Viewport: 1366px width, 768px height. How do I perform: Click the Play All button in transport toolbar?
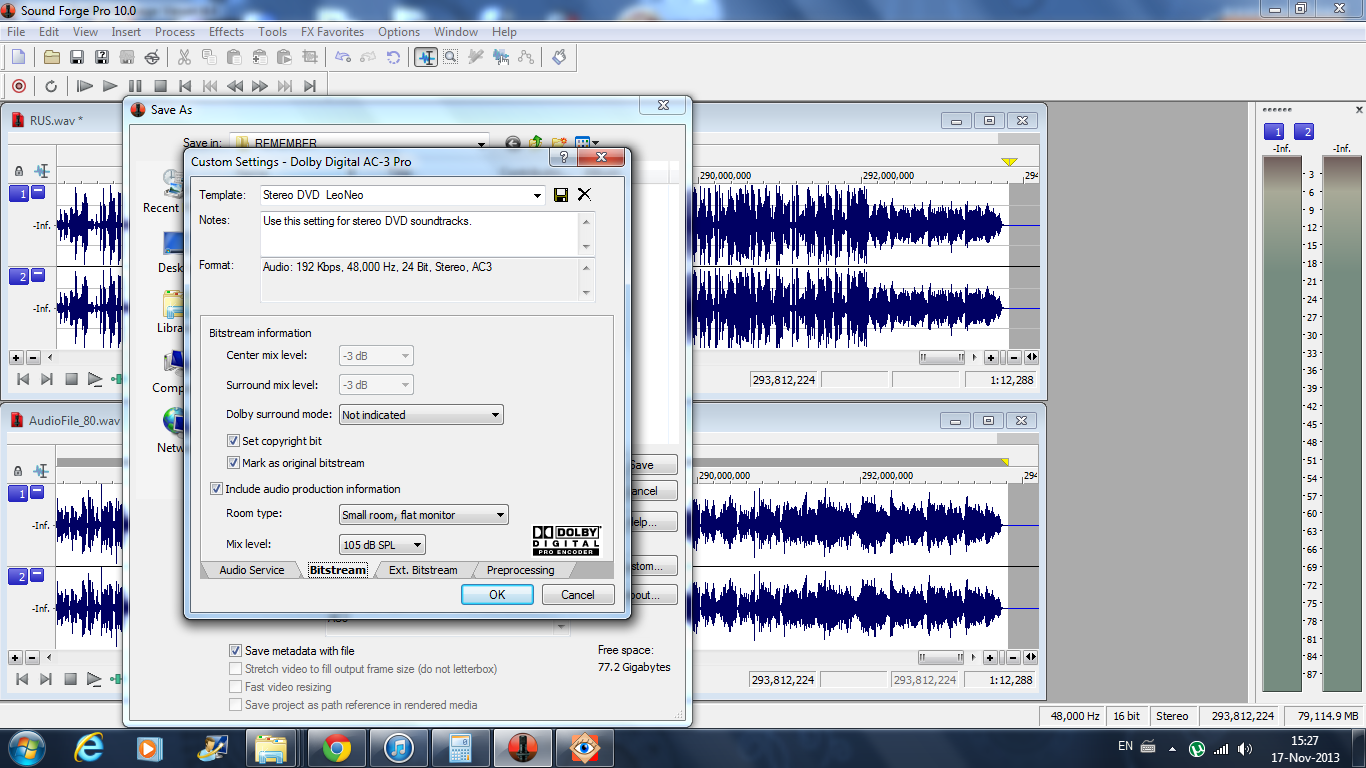tap(85, 86)
